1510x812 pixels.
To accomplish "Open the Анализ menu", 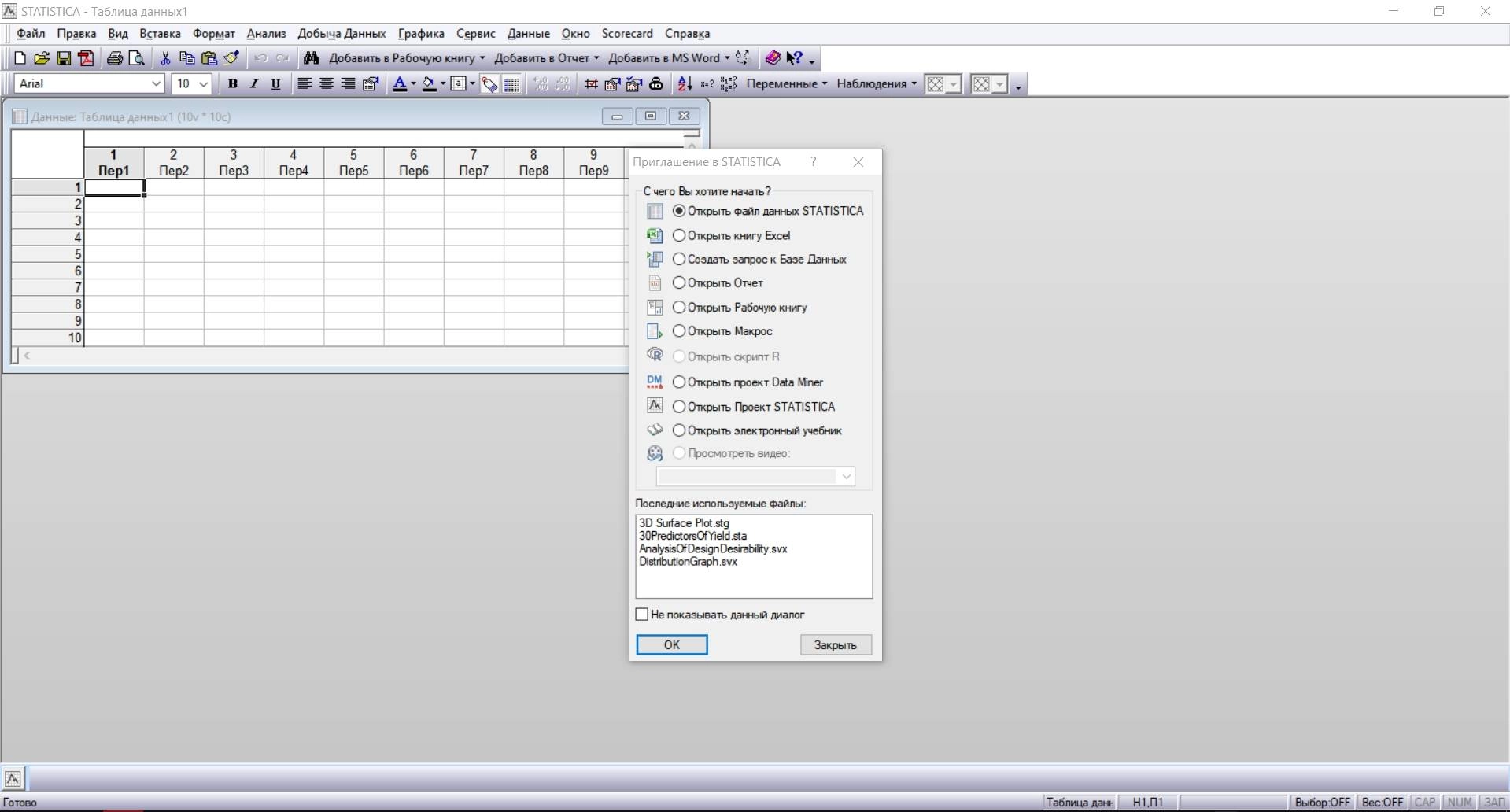I will coord(266,34).
